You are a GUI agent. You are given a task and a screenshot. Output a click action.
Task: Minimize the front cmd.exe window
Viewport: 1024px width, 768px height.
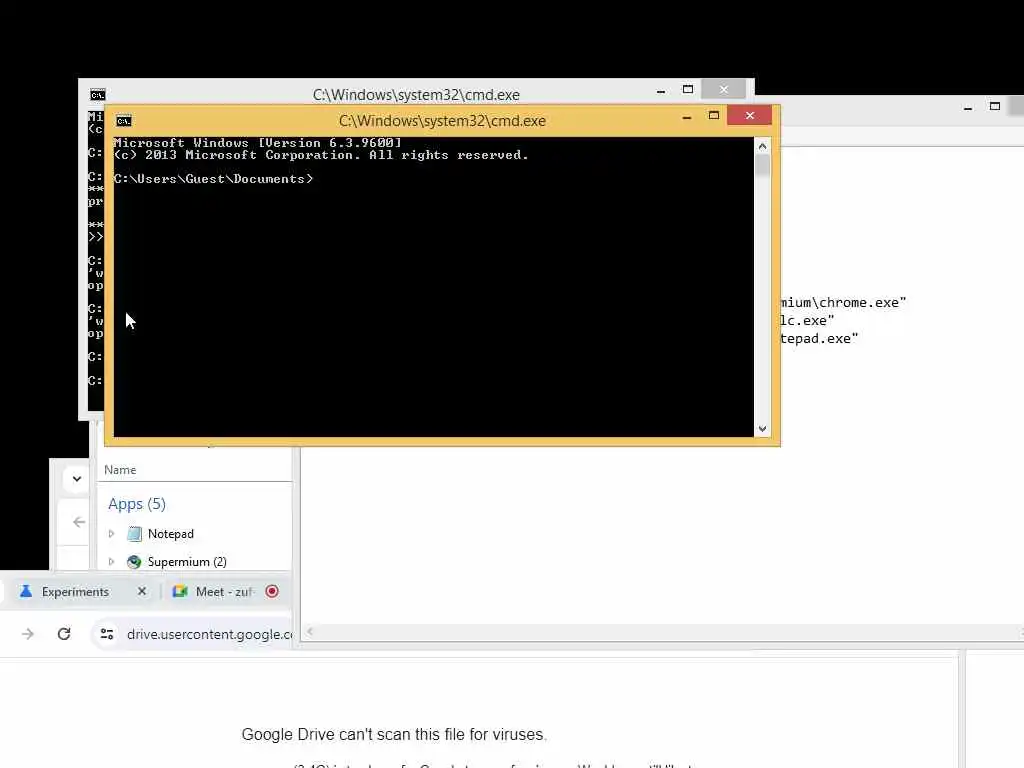[x=686, y=116]
